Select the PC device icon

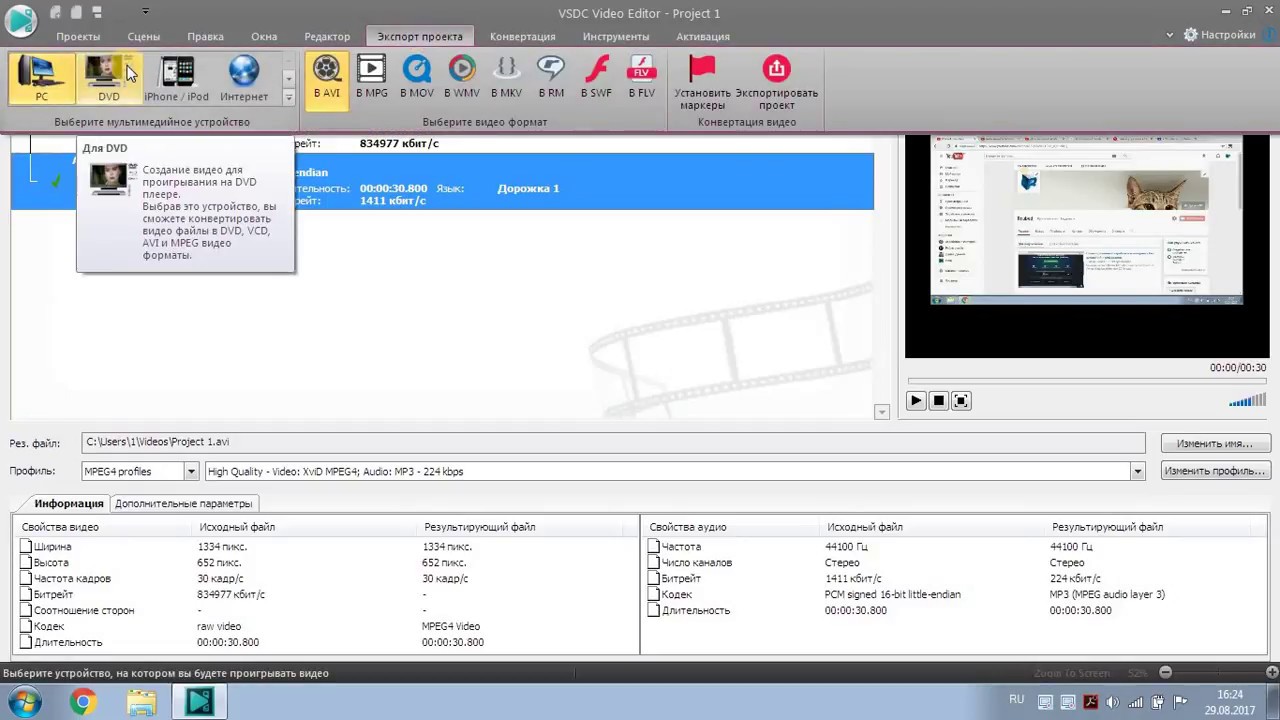pyautogui.click(x=42, y=78)
